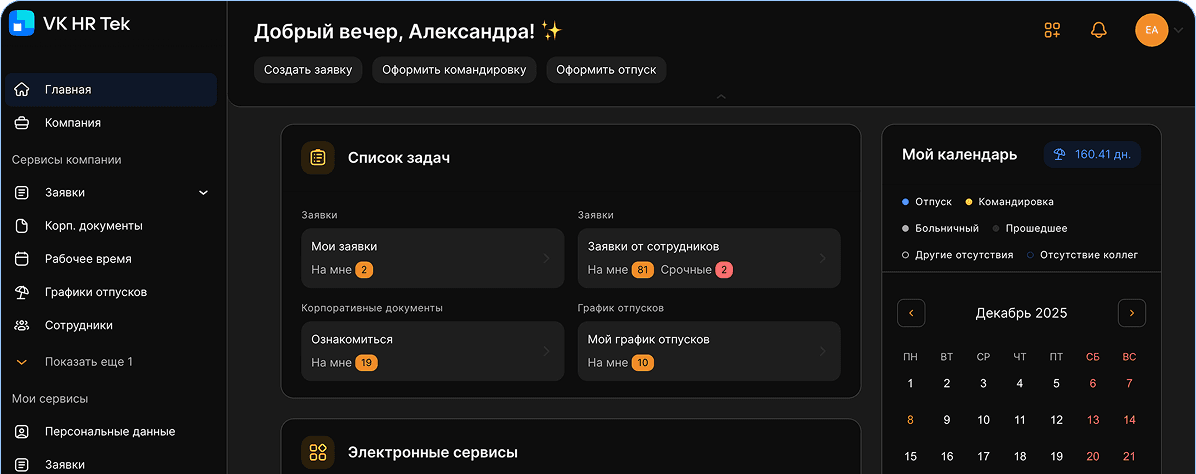Viewport: 1196px width, 474px height.
Task: Click the person card icon beside Персональные данные
Action: pyautogui.click(x=22, y=431)
